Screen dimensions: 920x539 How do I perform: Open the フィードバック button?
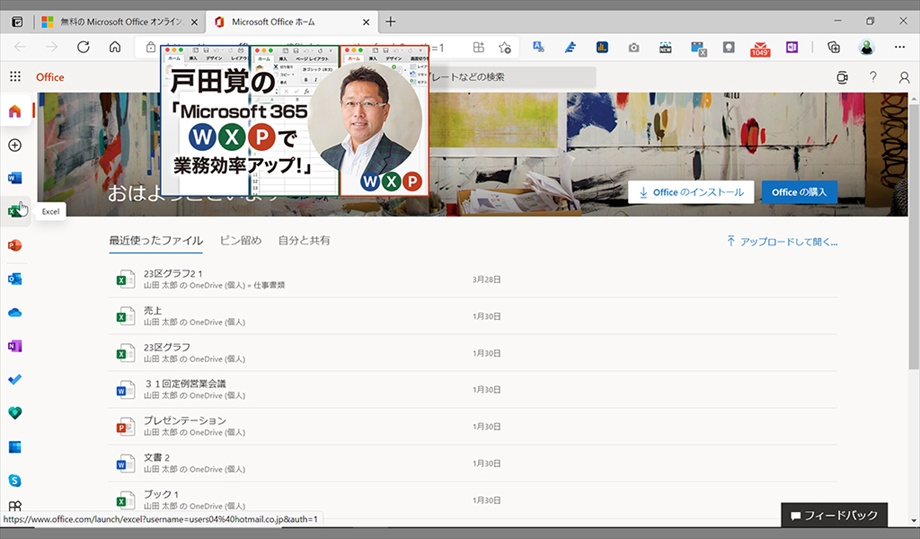tap(834, 515)
